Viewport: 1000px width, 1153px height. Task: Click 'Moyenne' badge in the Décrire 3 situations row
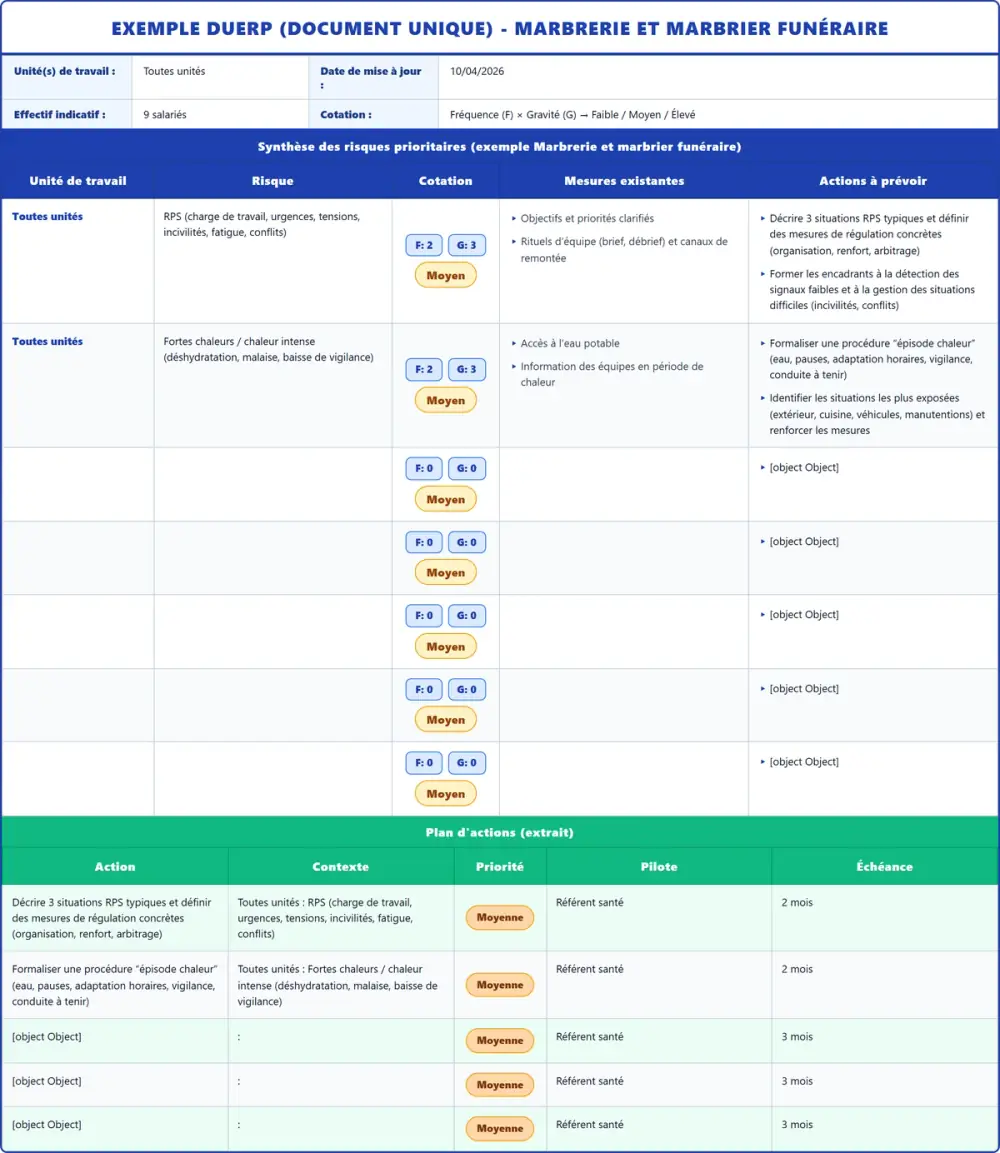500,918
